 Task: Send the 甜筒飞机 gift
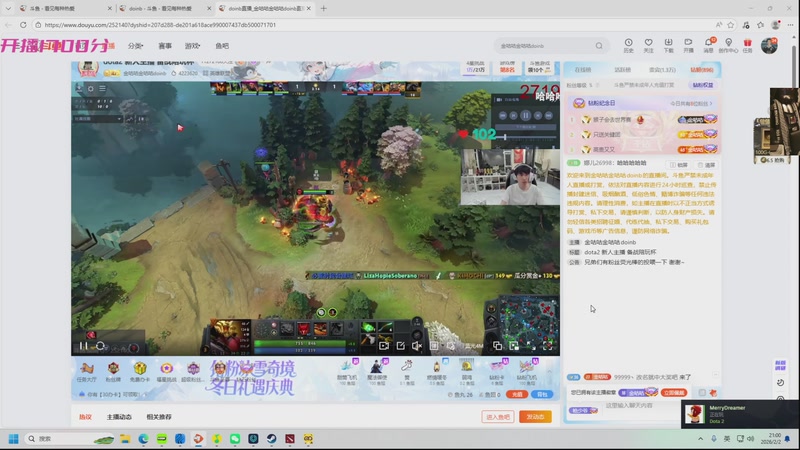347,371
